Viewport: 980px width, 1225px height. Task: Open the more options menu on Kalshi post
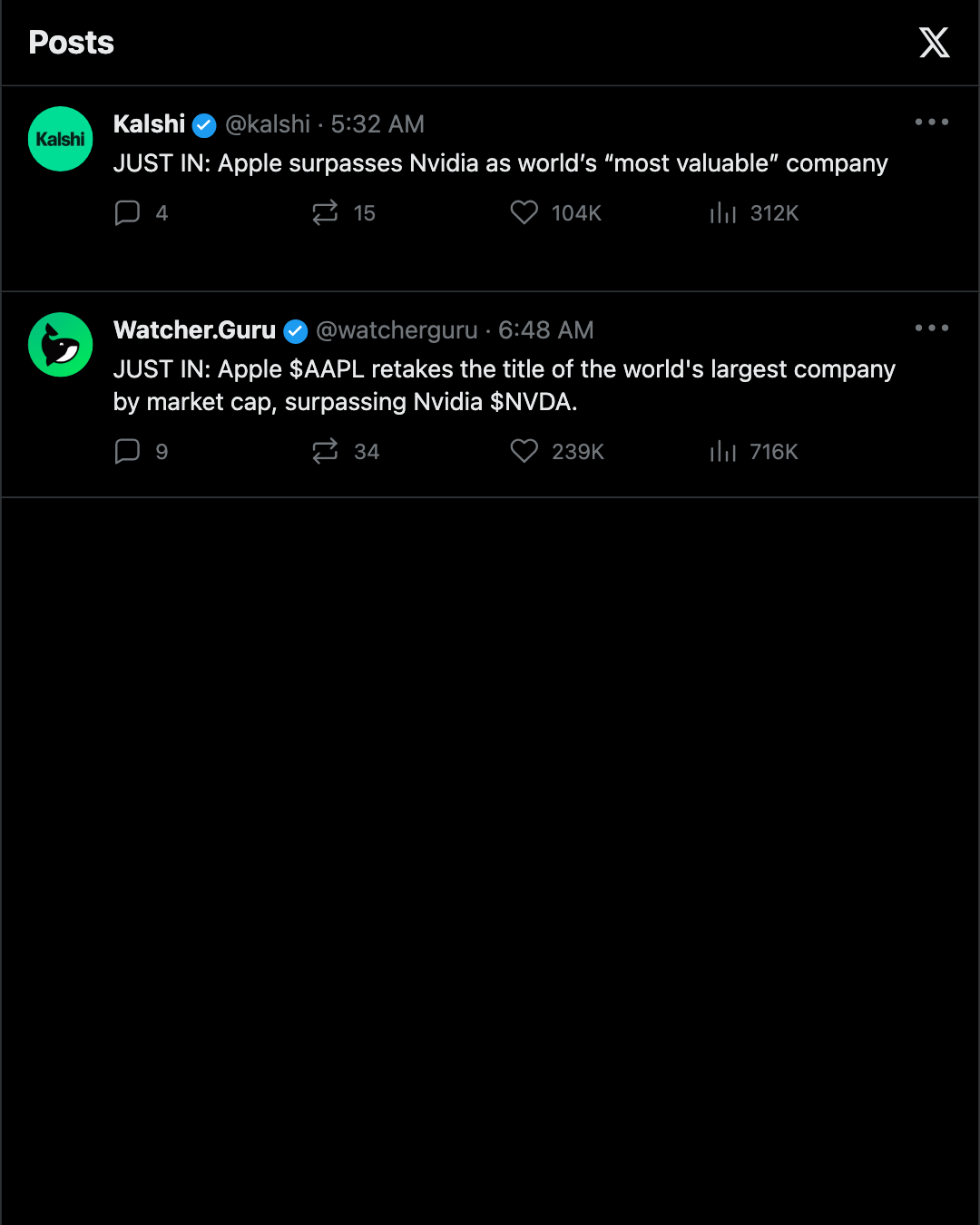point(932,122)
